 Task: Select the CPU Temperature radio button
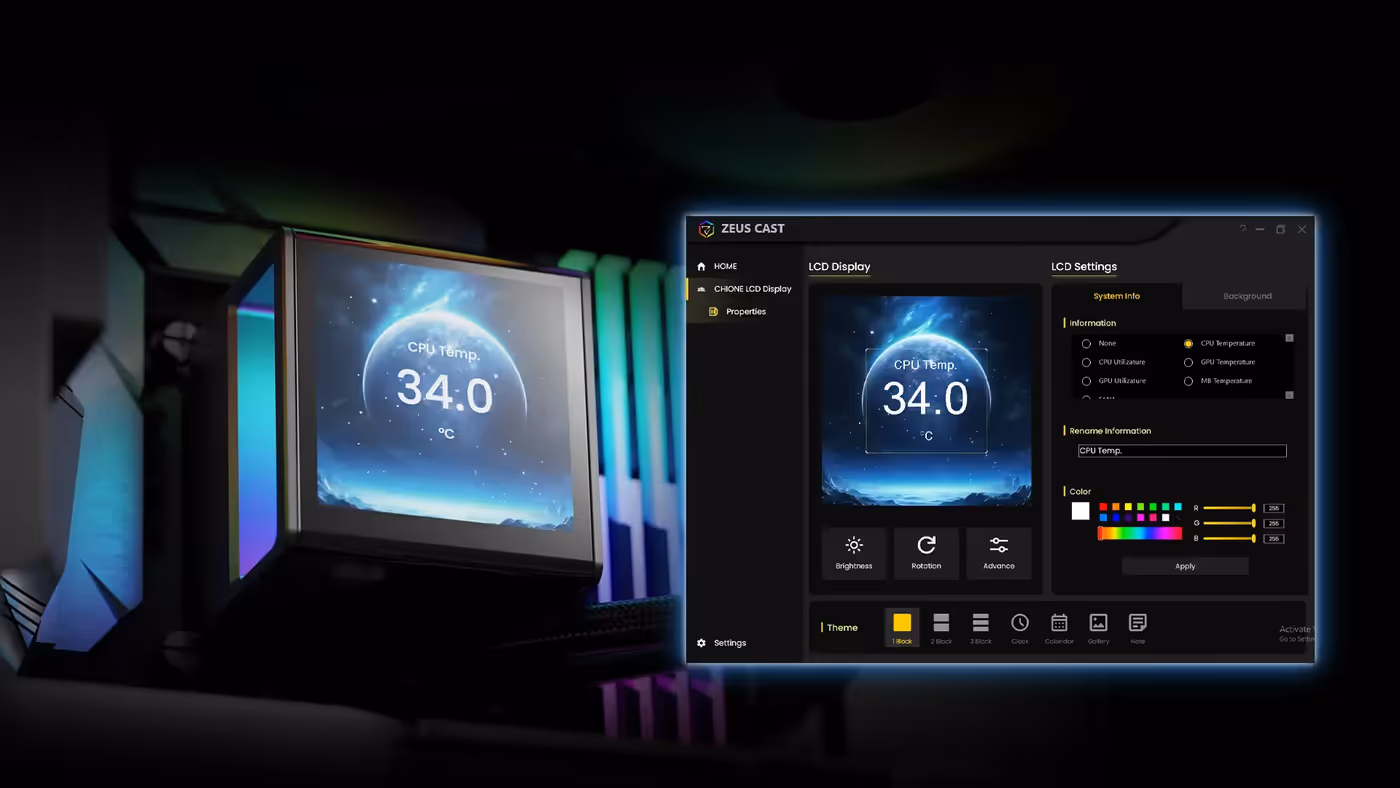(1188, 343)
